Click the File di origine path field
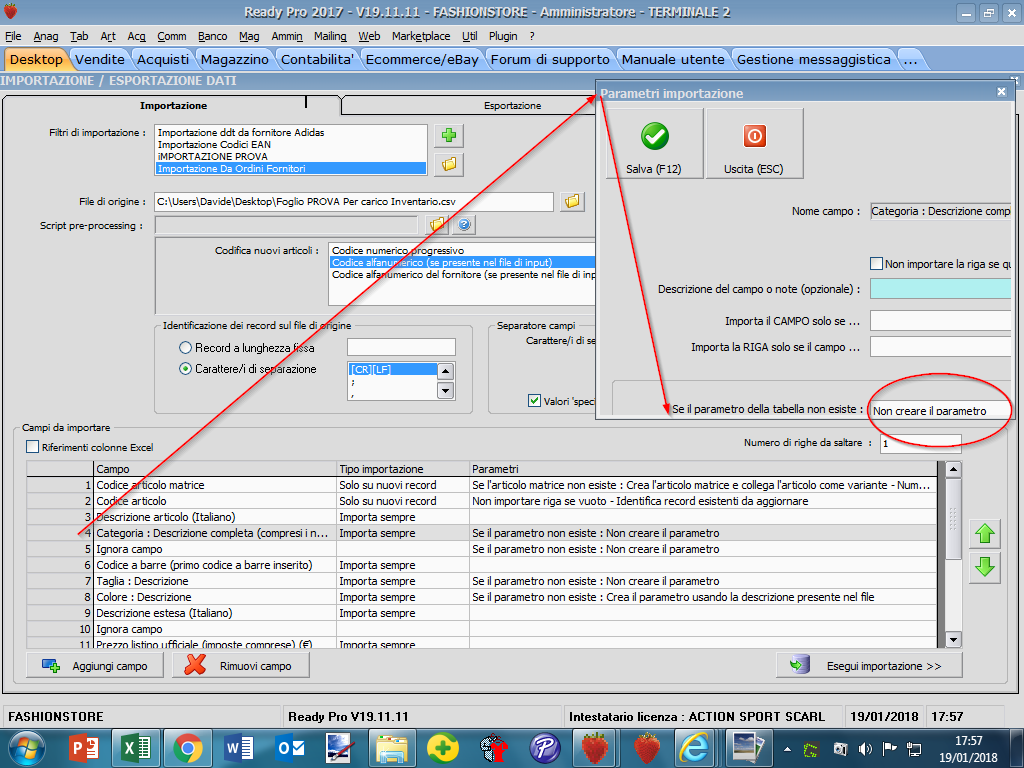This screenshot has width=1024, height=768. (x=354, y=201)
